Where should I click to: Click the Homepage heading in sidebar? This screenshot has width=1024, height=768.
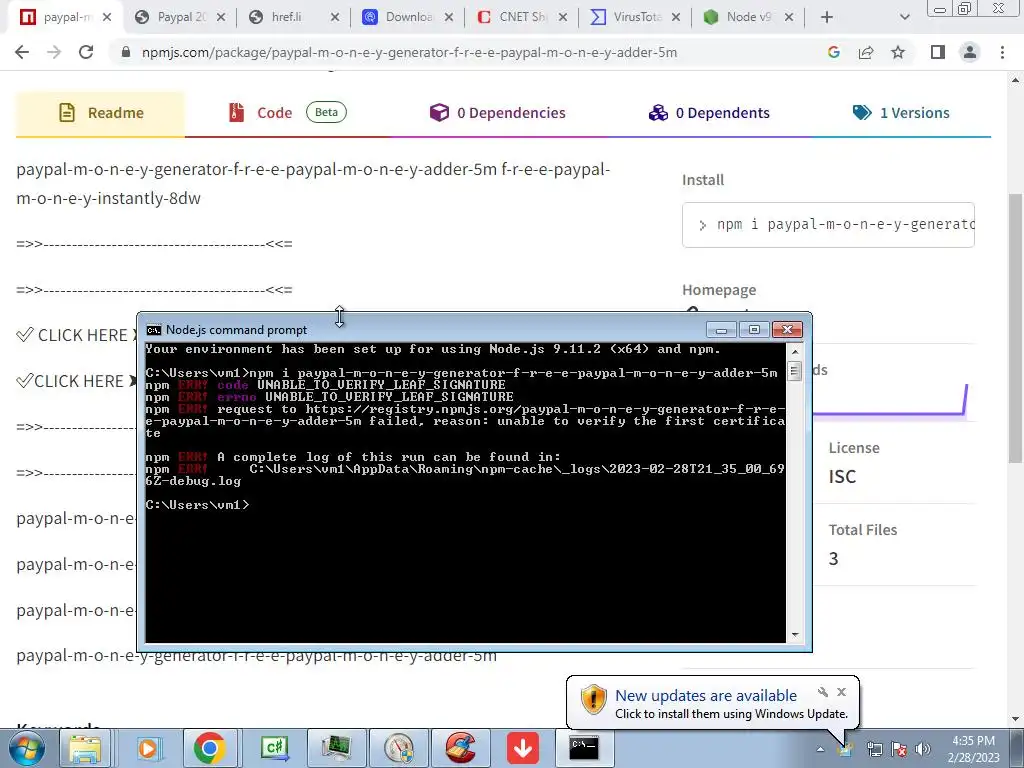pyautogui.click(x=719, y=290)
